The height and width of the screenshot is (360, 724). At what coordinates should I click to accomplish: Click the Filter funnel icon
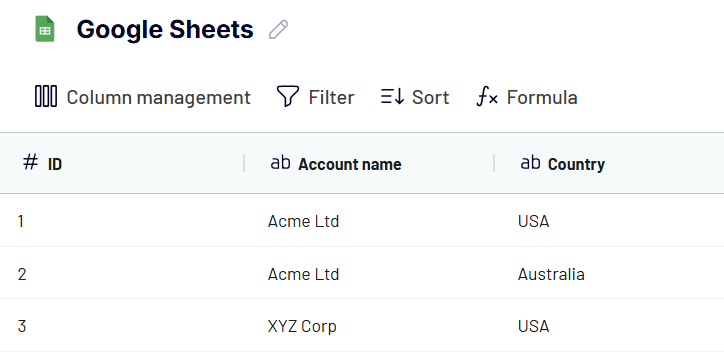[x=288, y=96]
